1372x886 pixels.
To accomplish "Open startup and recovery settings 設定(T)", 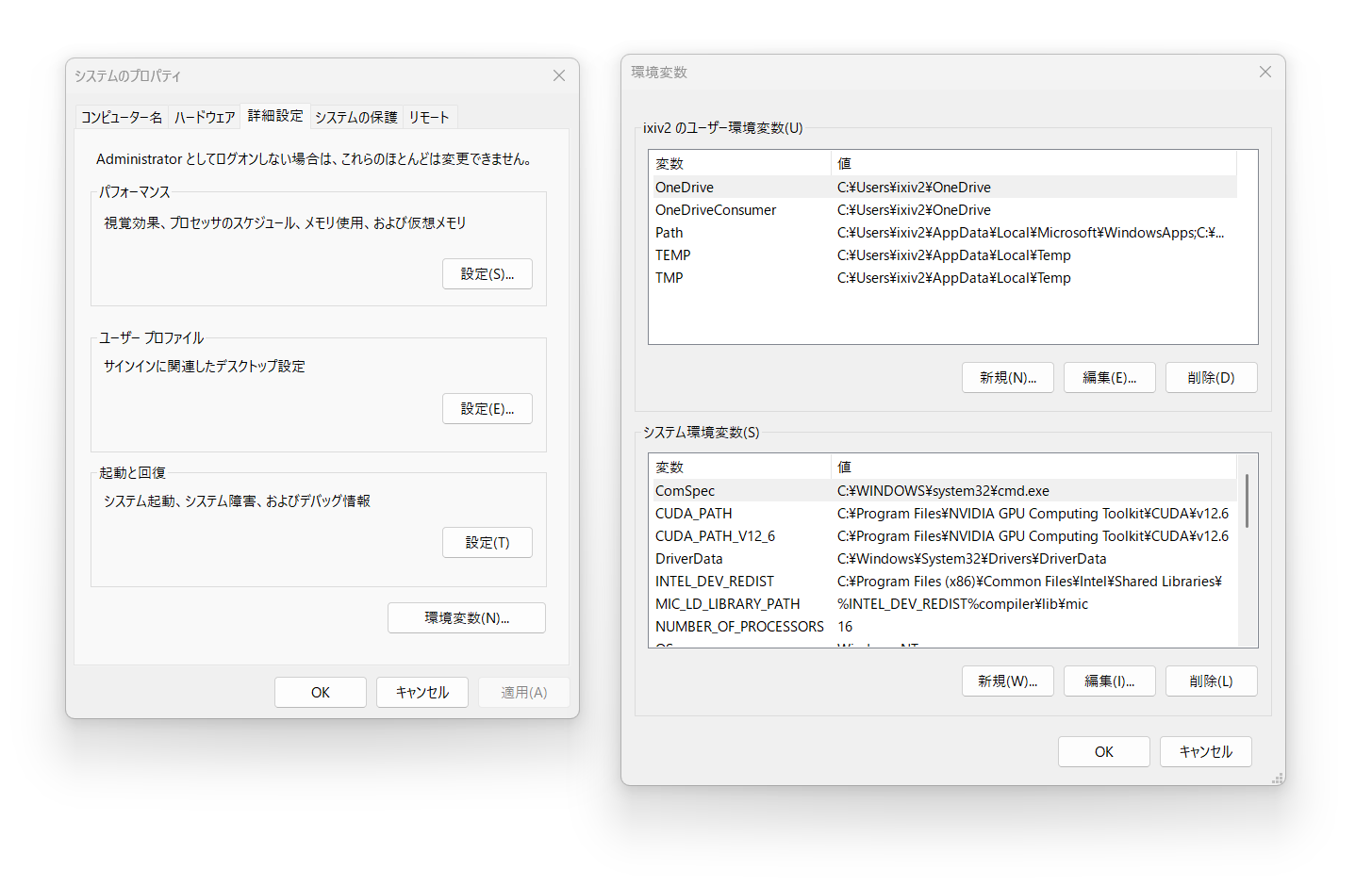I will click(x=487, y=542).
